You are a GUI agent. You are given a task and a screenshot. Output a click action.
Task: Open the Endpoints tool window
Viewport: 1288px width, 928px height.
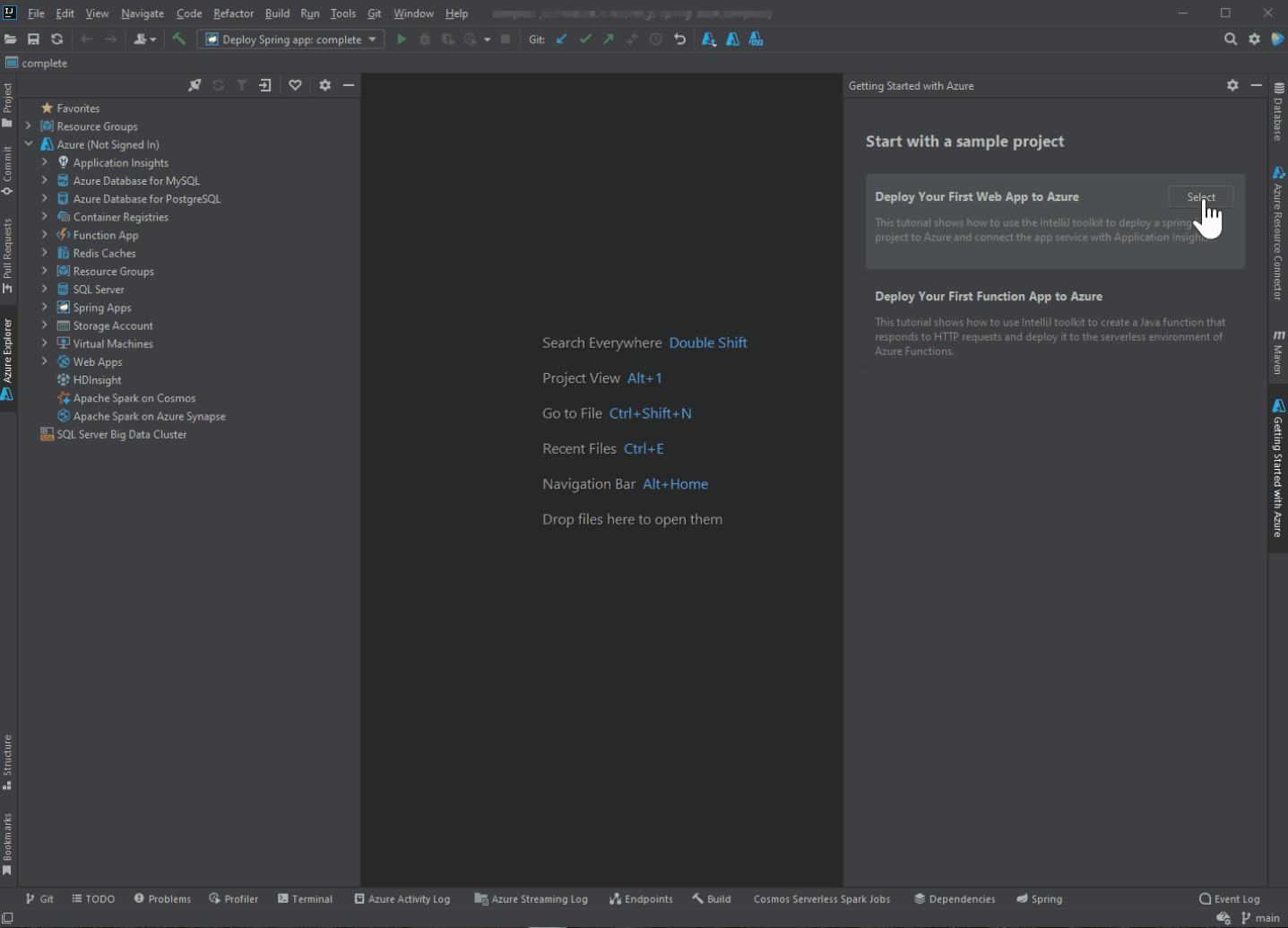(641, 898)
